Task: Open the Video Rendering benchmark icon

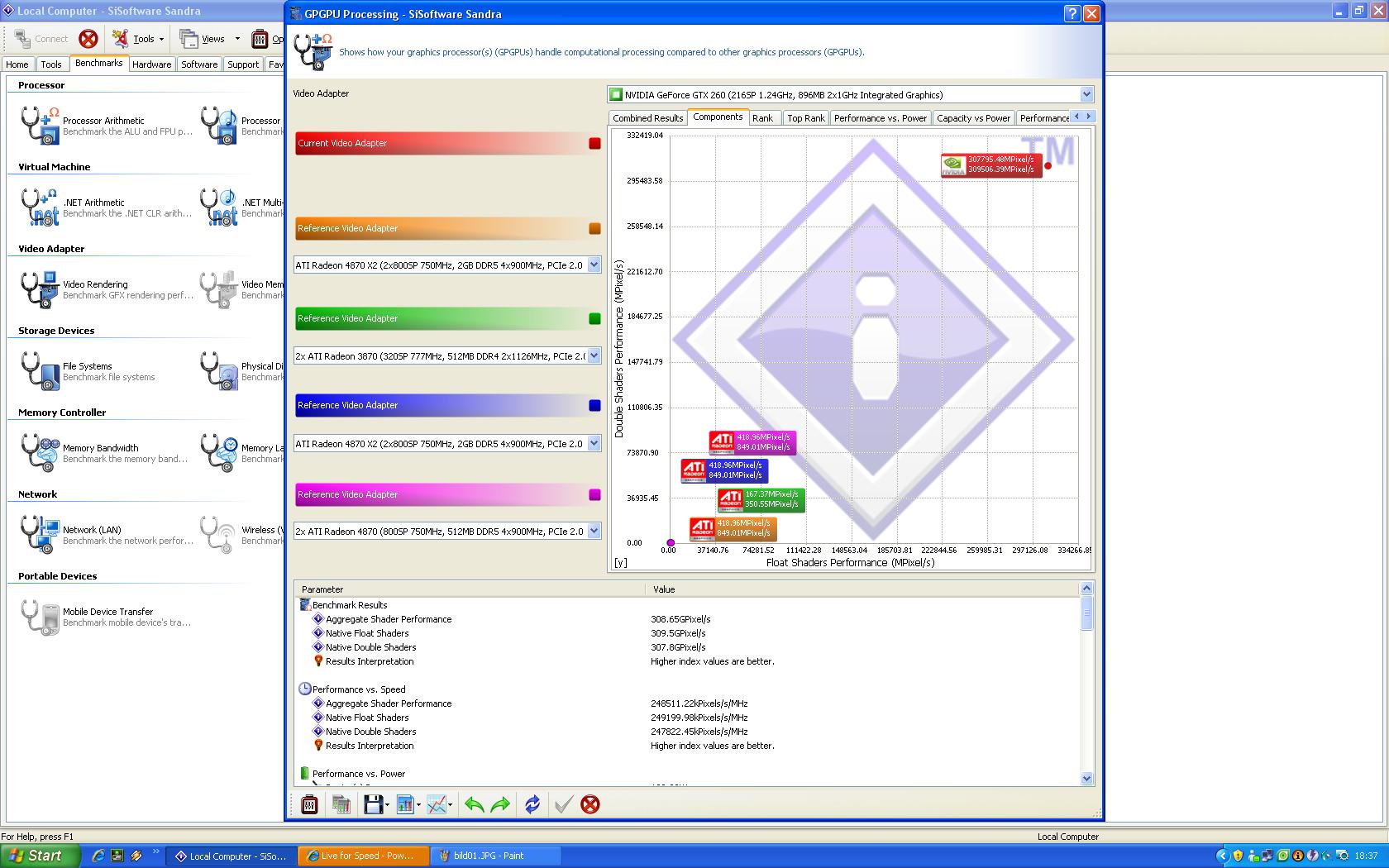Action: [x=40, y=289]
